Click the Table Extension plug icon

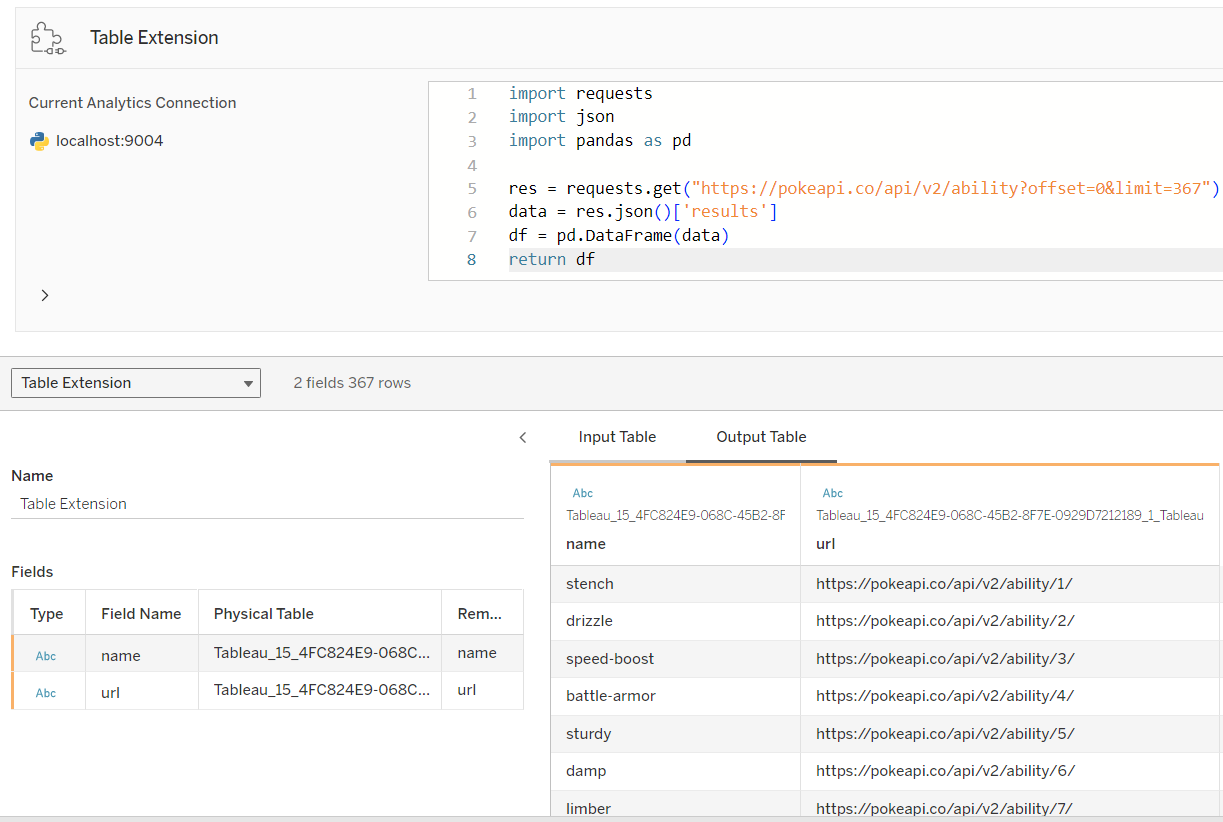[x=47, y=38]
